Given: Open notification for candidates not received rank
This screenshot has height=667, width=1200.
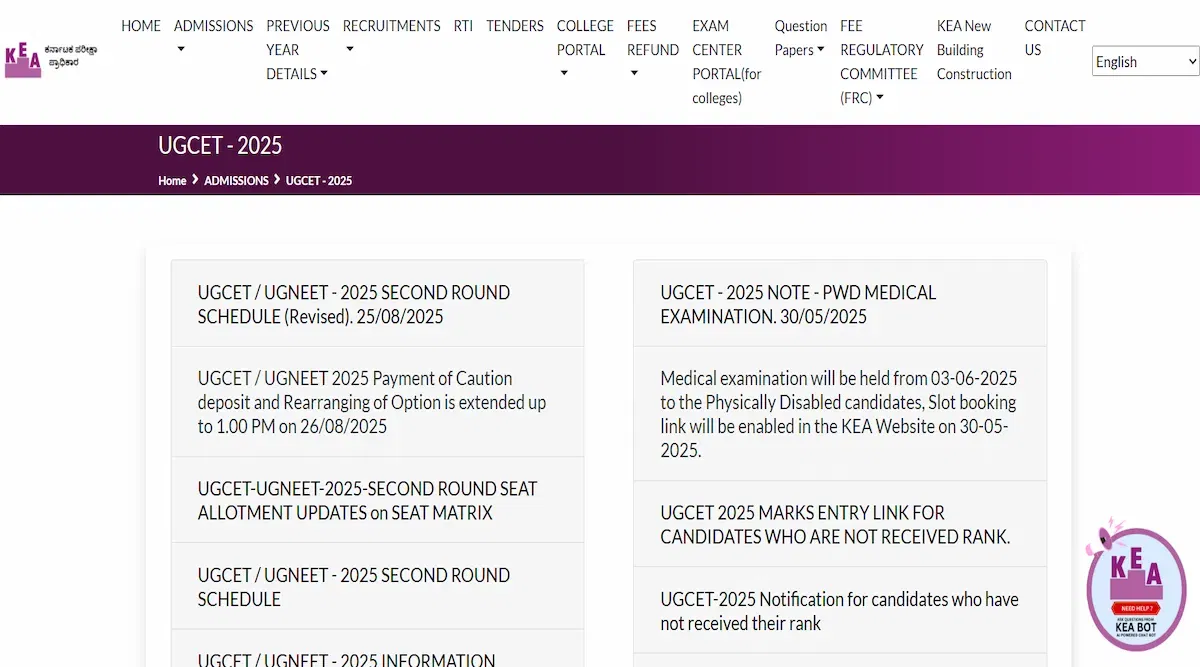Looking at the screenshot, I should pyautogui.click(x=840, y=610).
